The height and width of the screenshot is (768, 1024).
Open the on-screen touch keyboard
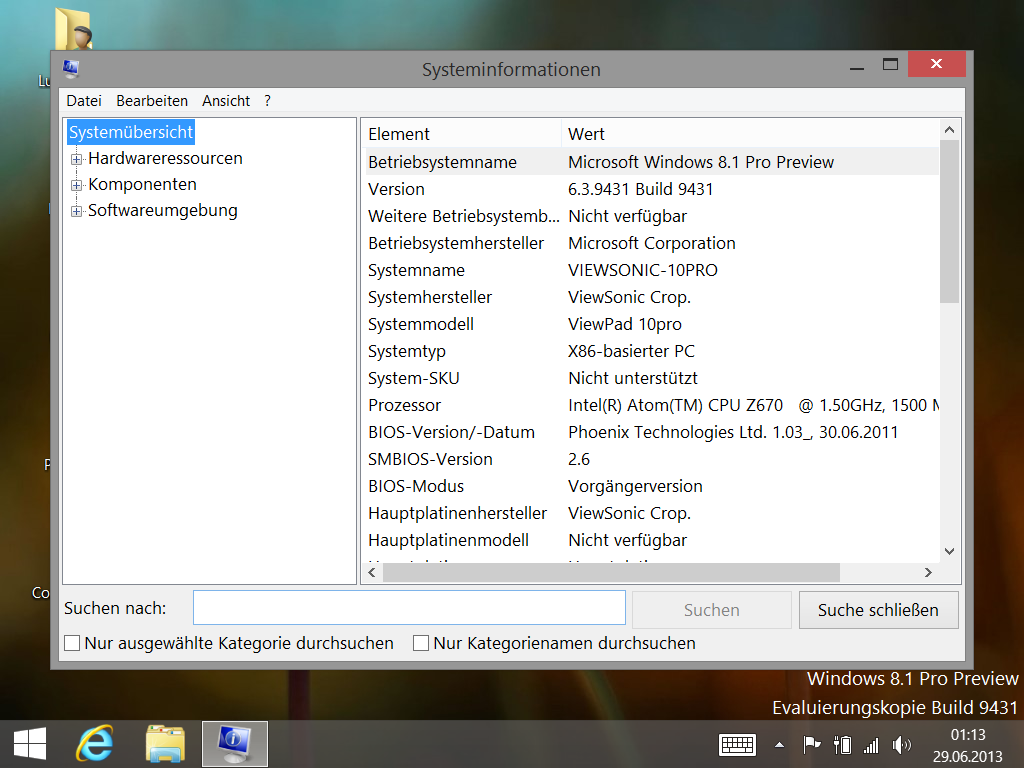pos(737,744)
